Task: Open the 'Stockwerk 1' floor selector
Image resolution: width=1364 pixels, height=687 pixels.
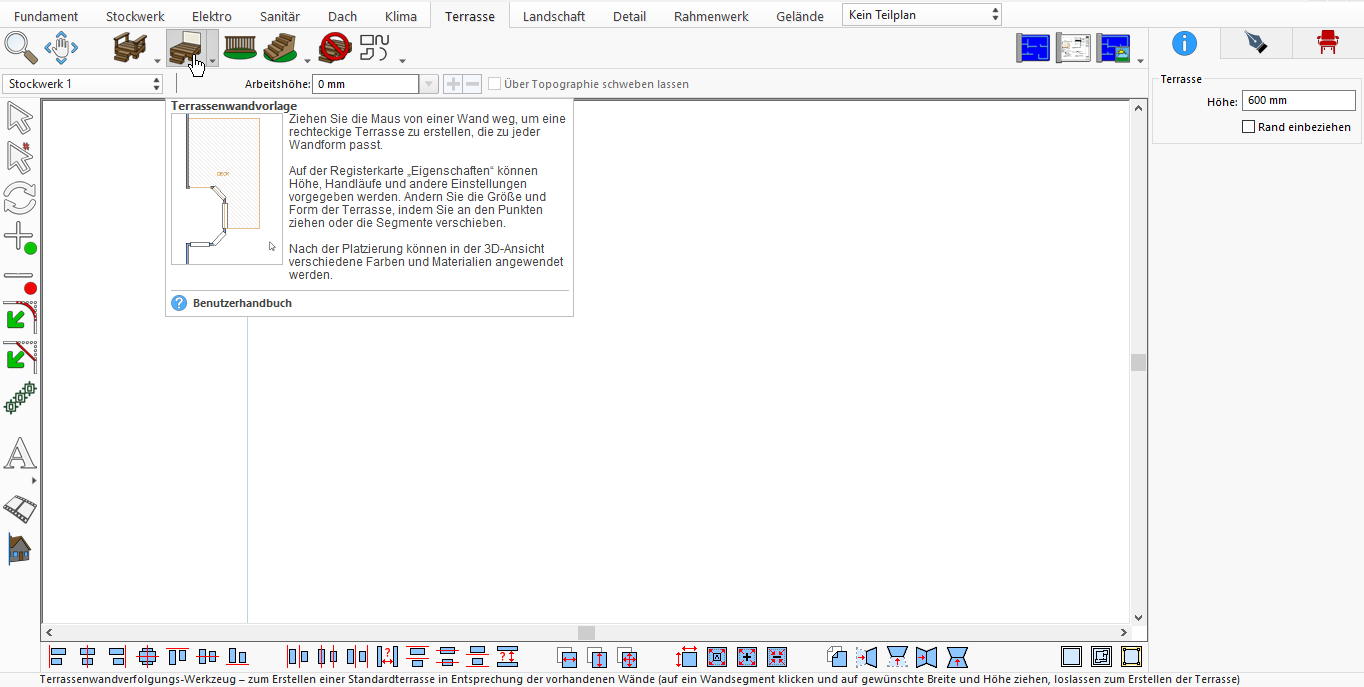Action: pos(83,84)
